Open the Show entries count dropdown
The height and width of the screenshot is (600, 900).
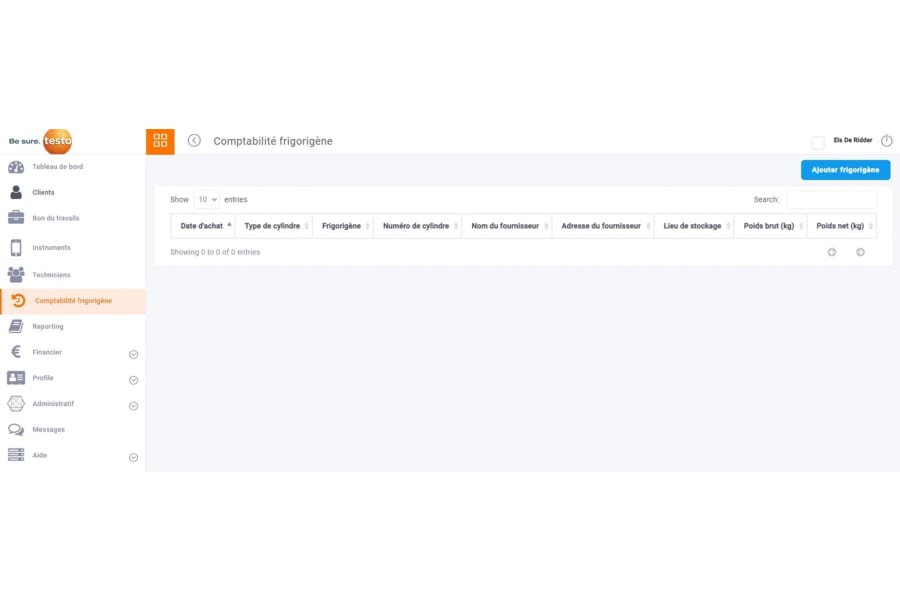coord(207,200)
